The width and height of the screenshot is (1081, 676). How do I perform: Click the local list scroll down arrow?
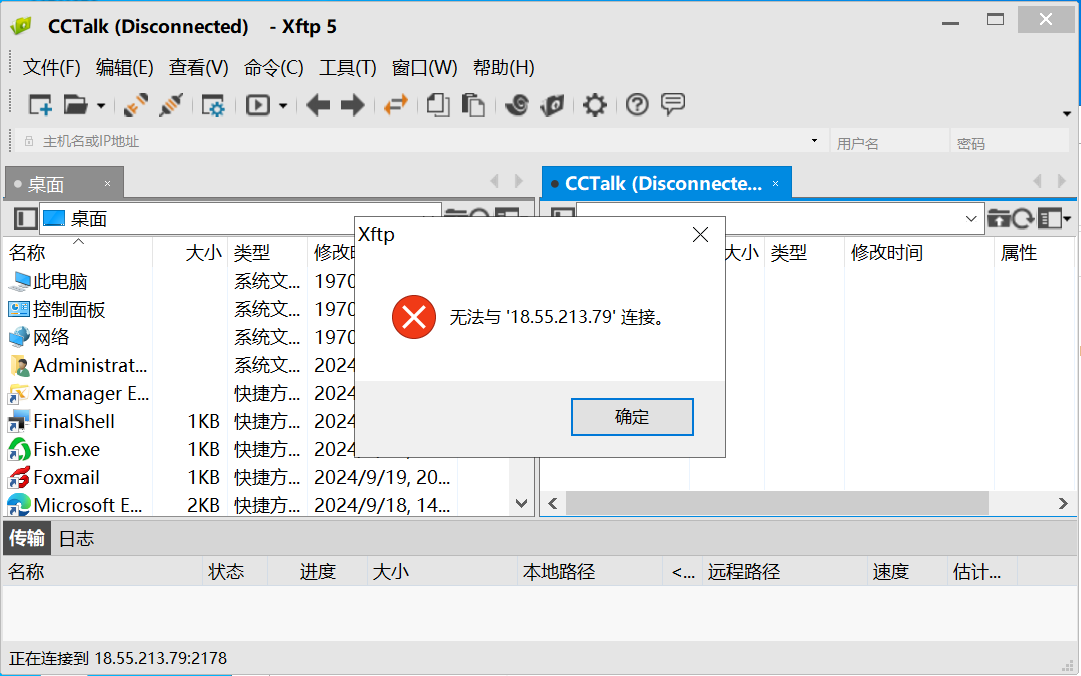521,504
